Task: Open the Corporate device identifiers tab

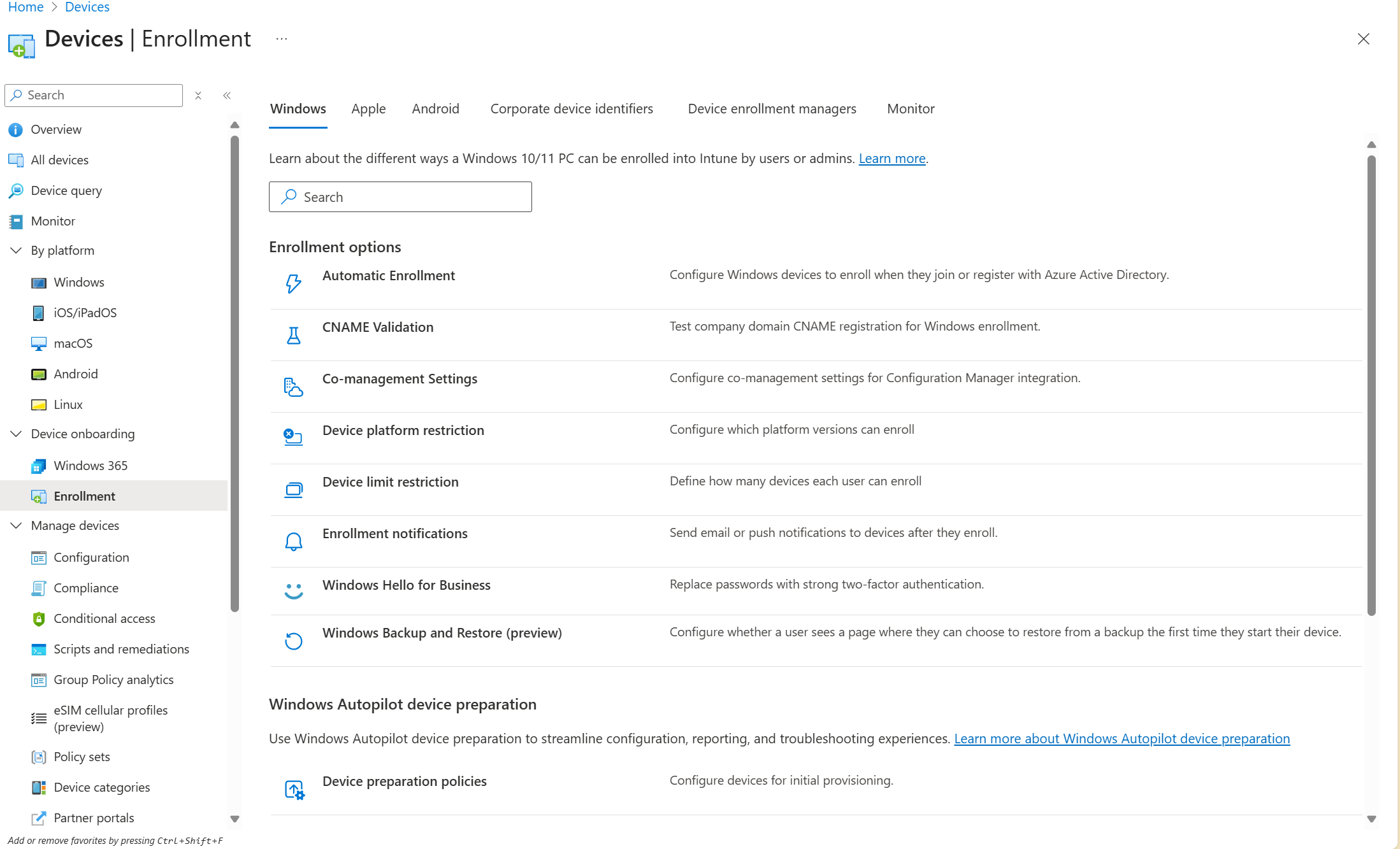Action: (x=572, y=109)
